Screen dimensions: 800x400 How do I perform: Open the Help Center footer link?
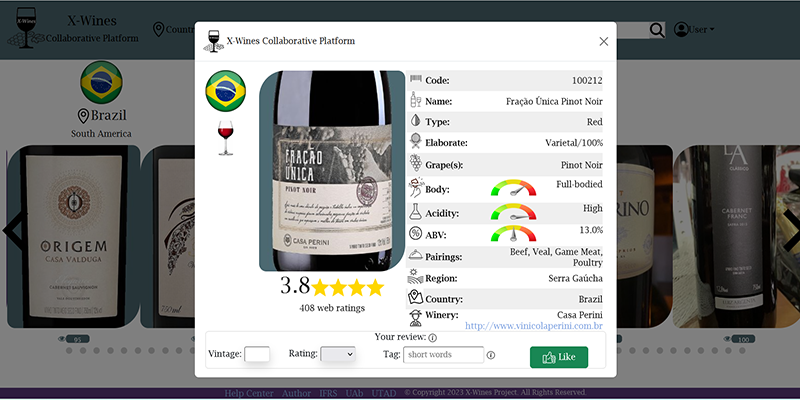click(249, 393)
